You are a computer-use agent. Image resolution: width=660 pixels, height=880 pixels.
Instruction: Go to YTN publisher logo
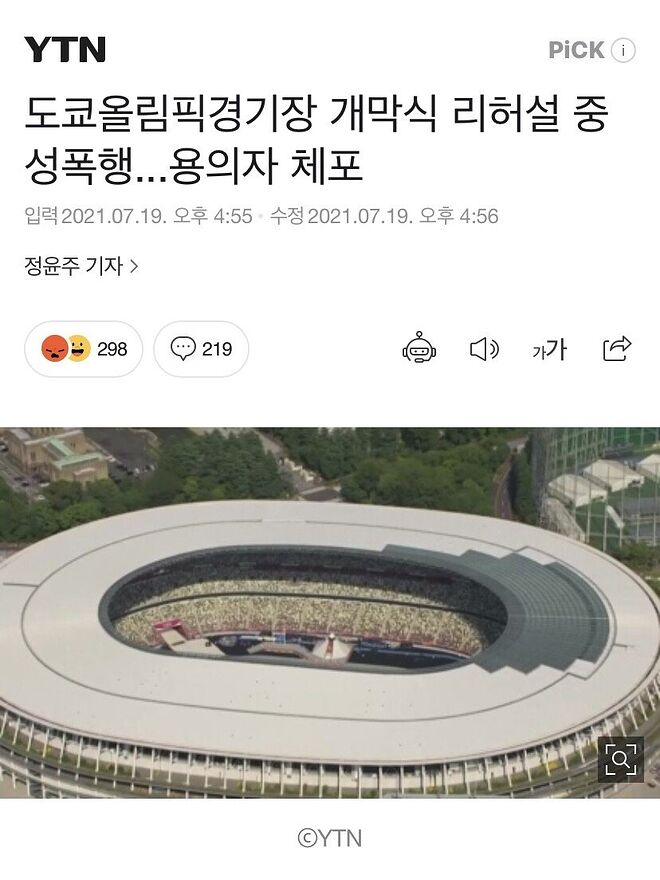[65, 49]
